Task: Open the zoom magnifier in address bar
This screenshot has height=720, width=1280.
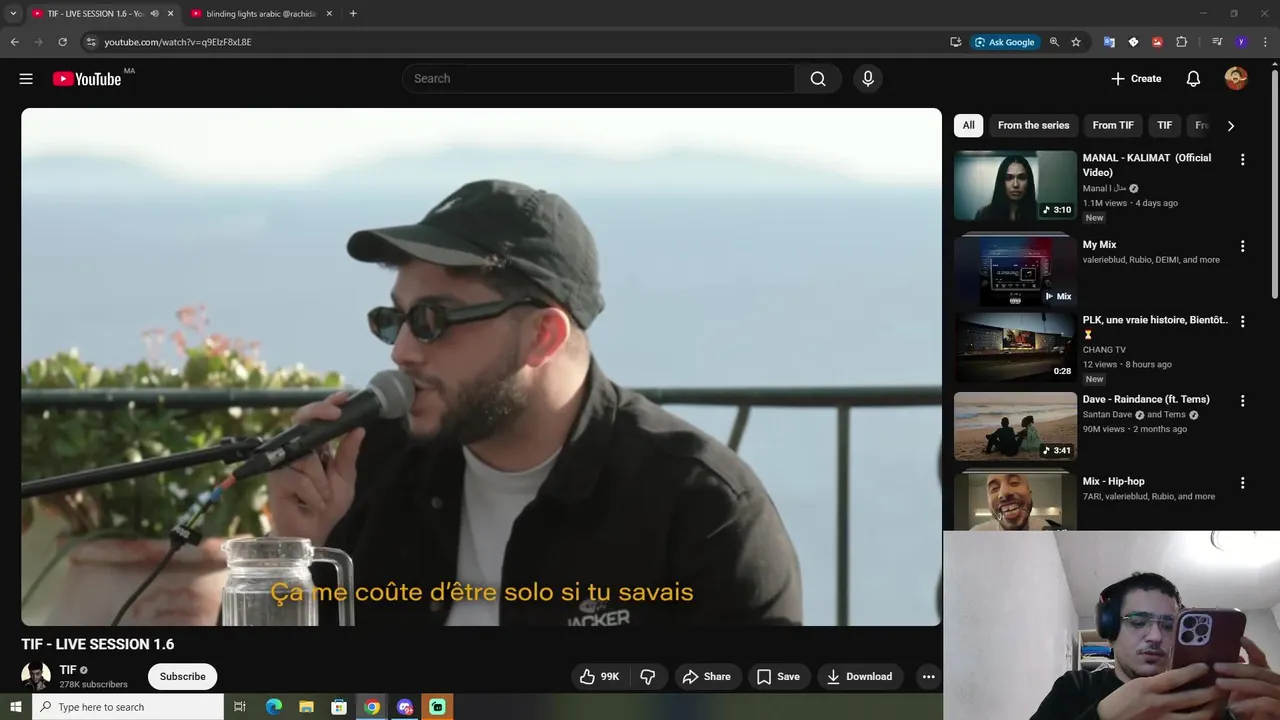Action: pos(1054,42)
